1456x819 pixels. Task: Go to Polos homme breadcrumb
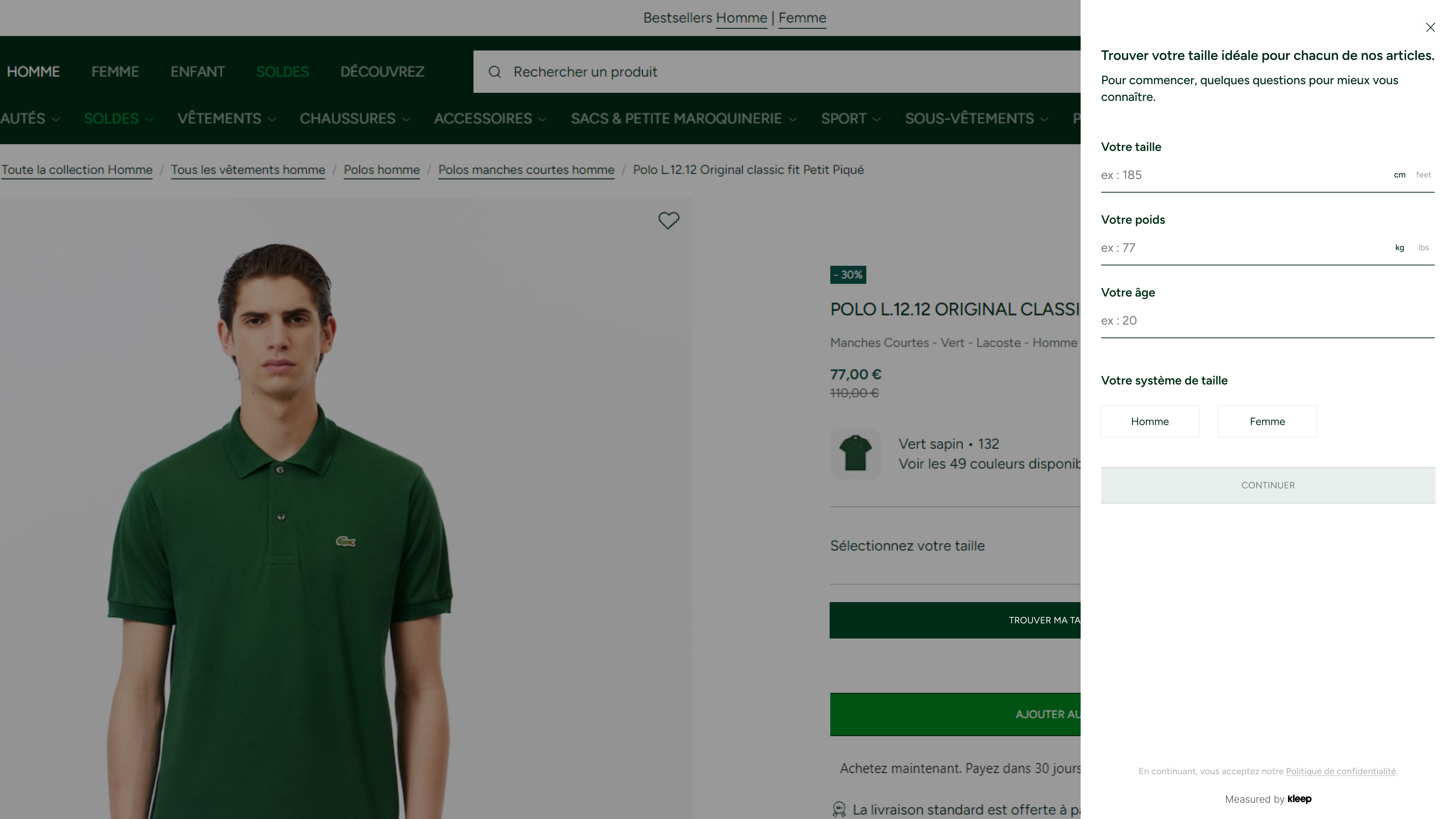pos(381,169)
